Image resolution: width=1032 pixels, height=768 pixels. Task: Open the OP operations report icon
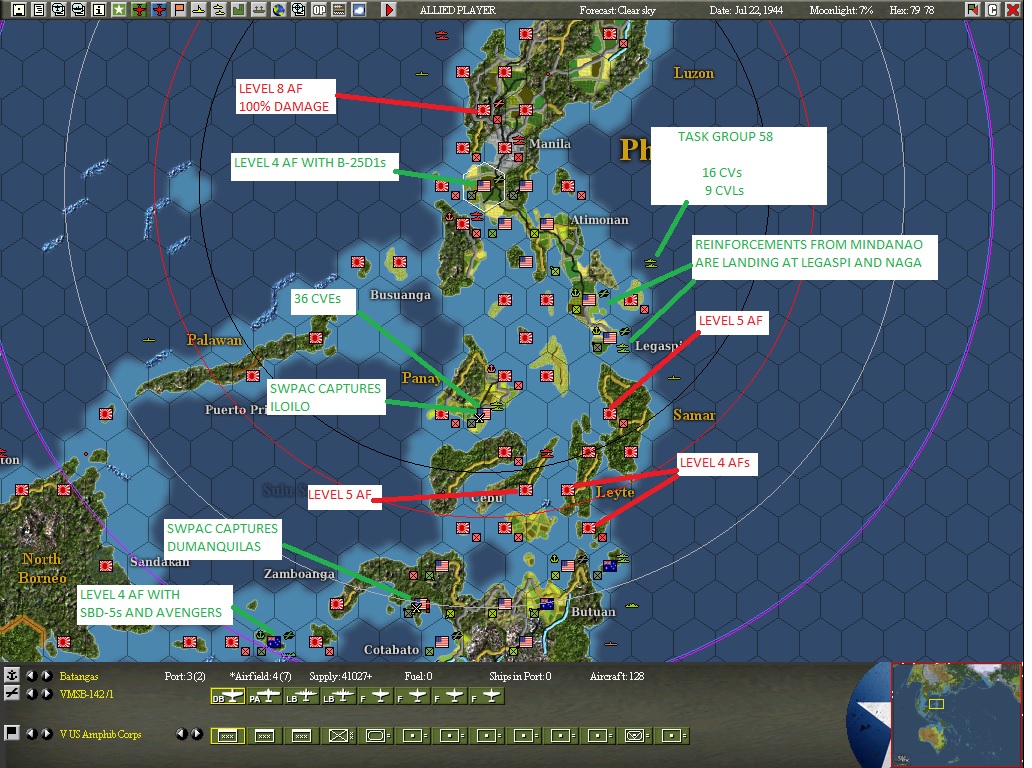coord(319,9)
